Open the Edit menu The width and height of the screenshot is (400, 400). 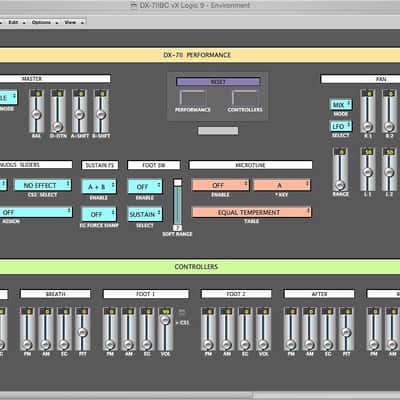16,22
